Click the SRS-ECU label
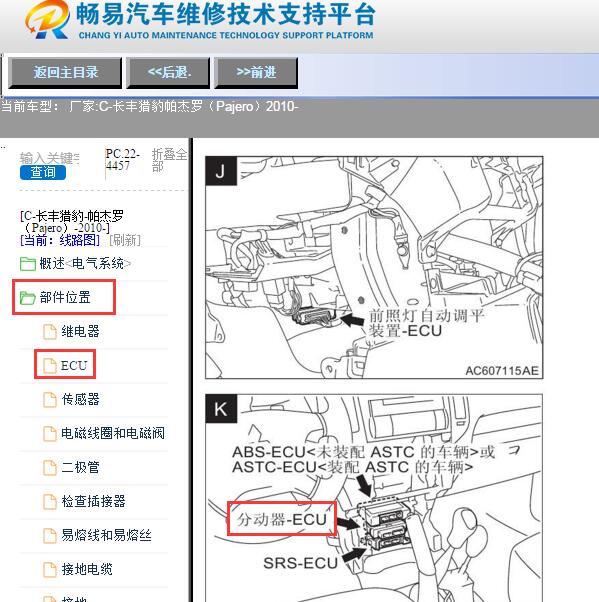Screen dimensions: 599x602 [300, 563]
